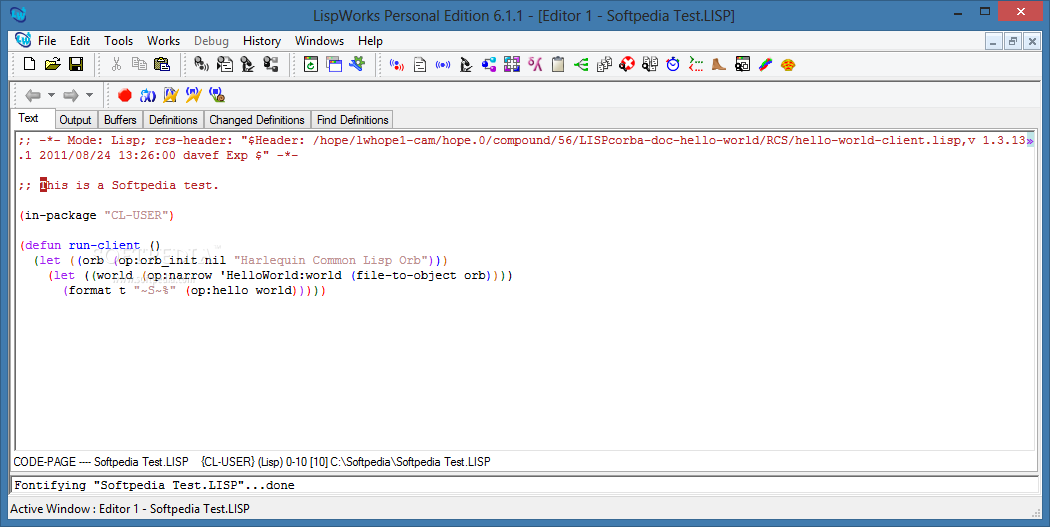Open the System Browser stacked documents icon
This screenshot has height=527, width=1050.
click(x=604, y=65)
